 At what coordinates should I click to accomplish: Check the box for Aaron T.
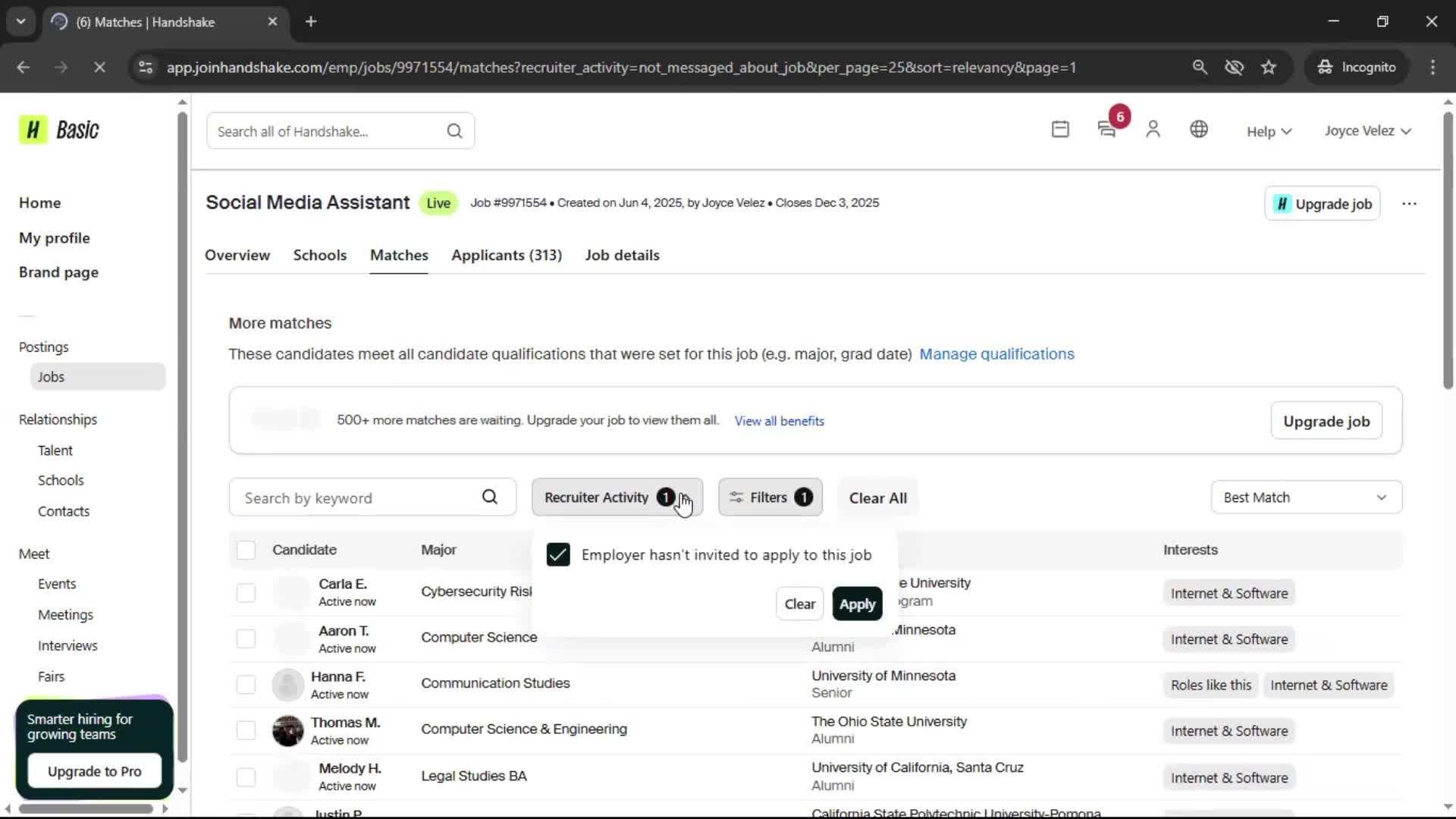[x=246, y=639]
